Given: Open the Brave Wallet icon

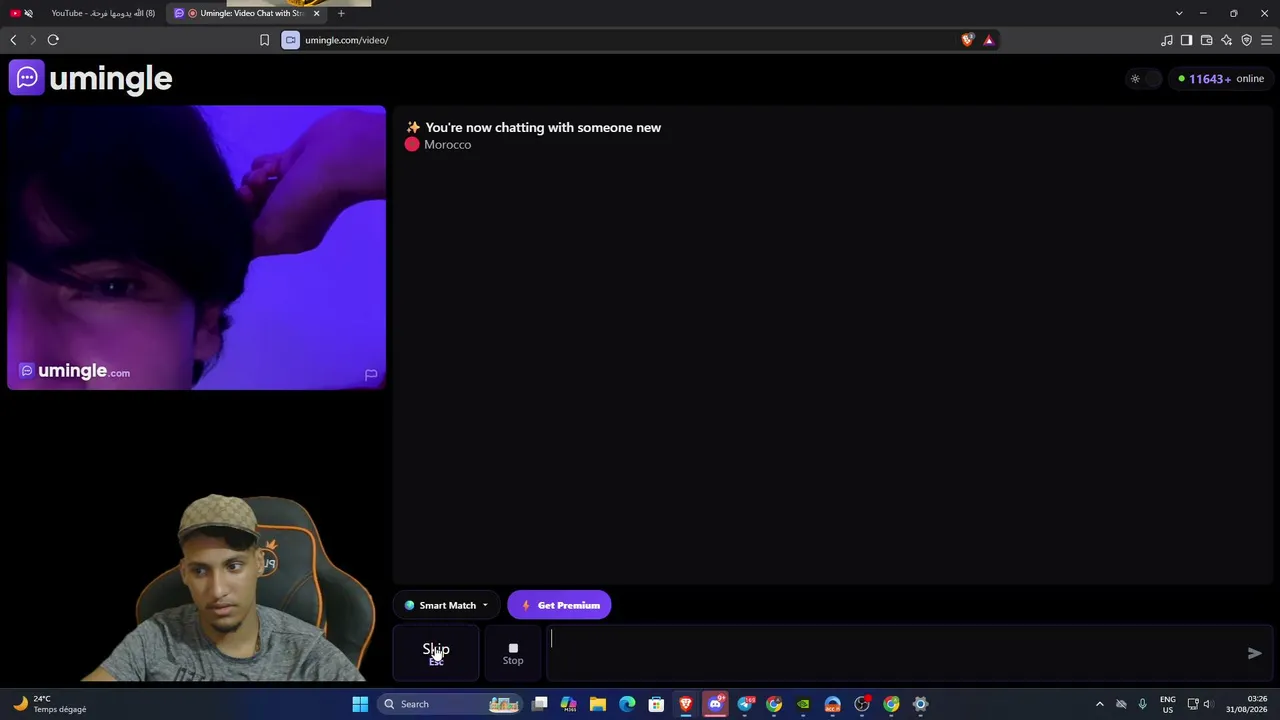Looking at the screenshot, I should click(x=1206, y=40).
